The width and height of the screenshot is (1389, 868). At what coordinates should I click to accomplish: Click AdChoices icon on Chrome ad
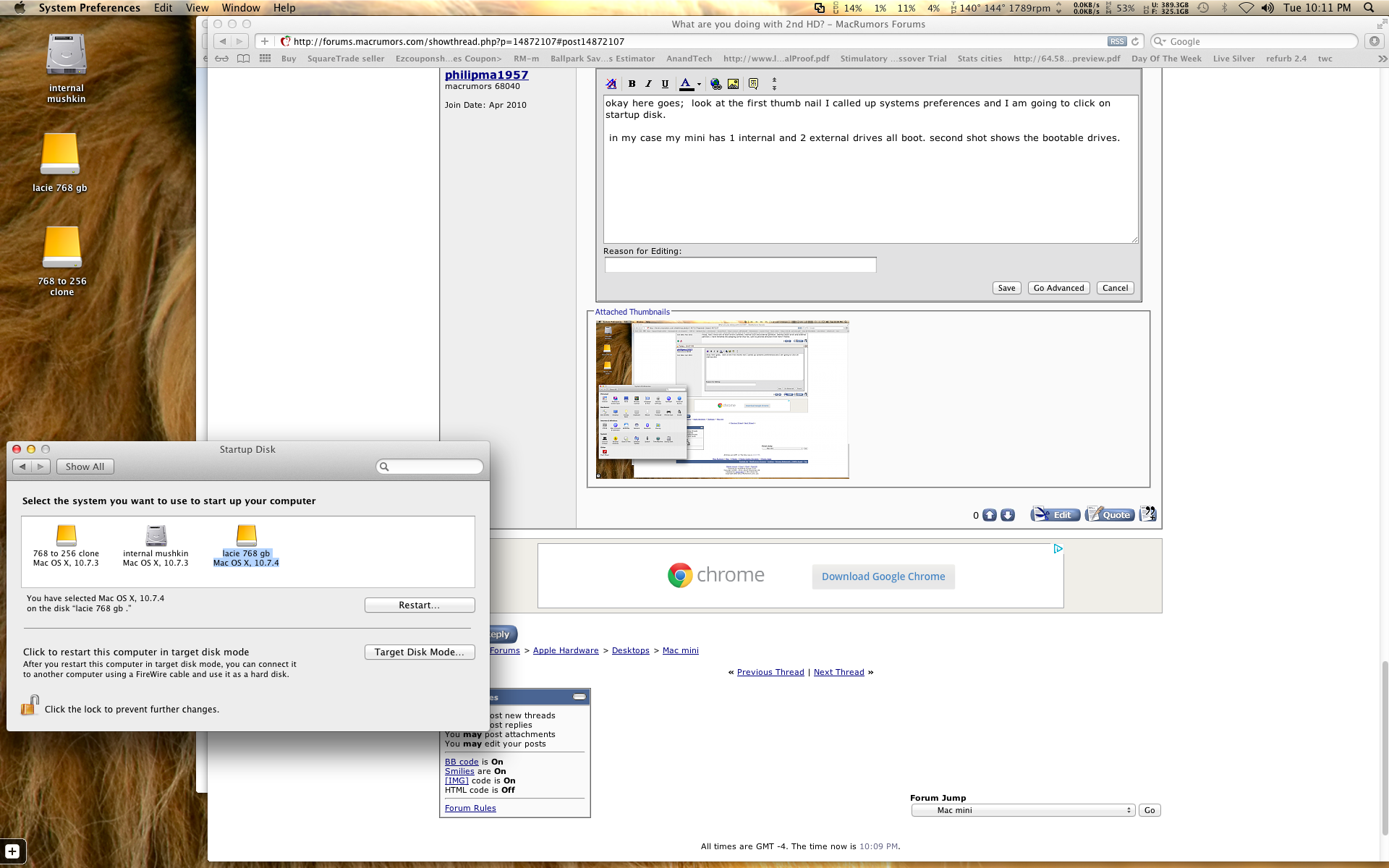coord(1058,549)
